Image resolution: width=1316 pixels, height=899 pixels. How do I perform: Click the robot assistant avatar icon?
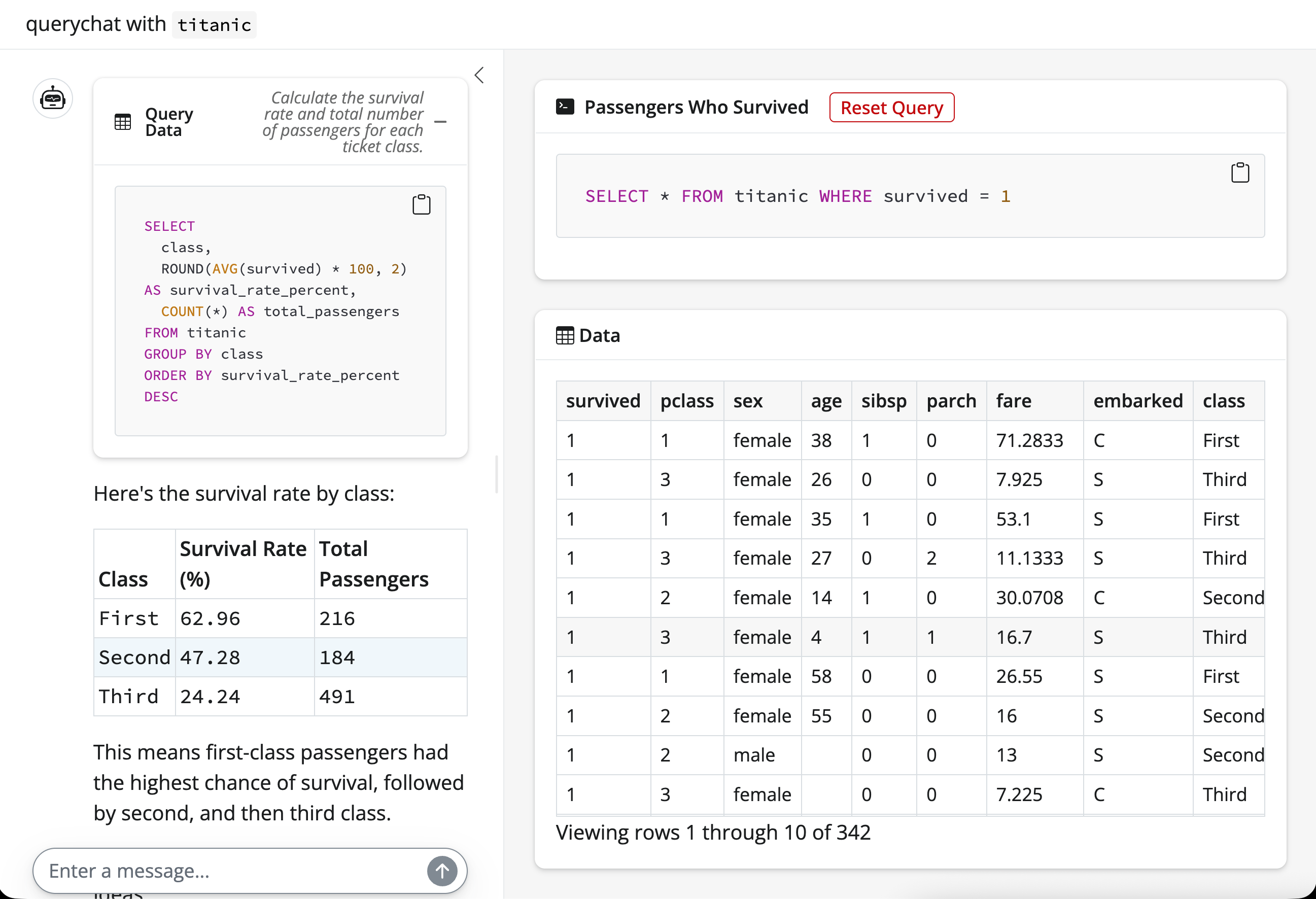pos(53,98)
